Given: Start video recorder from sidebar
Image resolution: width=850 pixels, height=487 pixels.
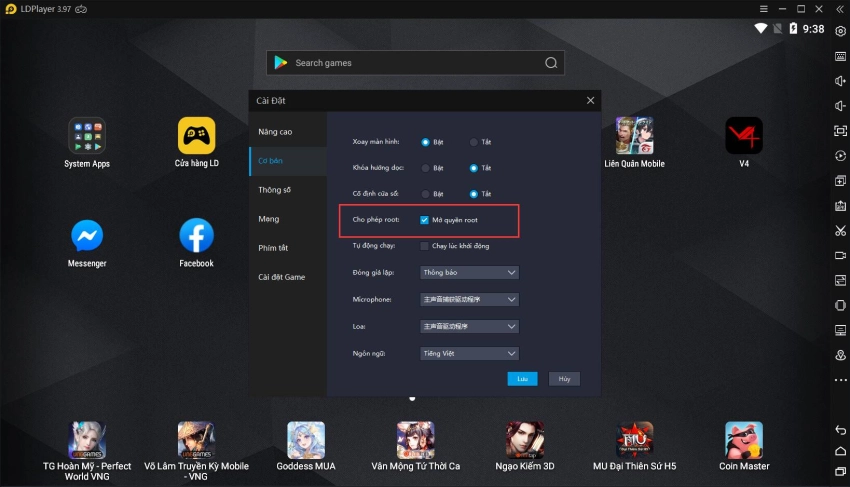Looking at the screenshot, I should [840, 255].
